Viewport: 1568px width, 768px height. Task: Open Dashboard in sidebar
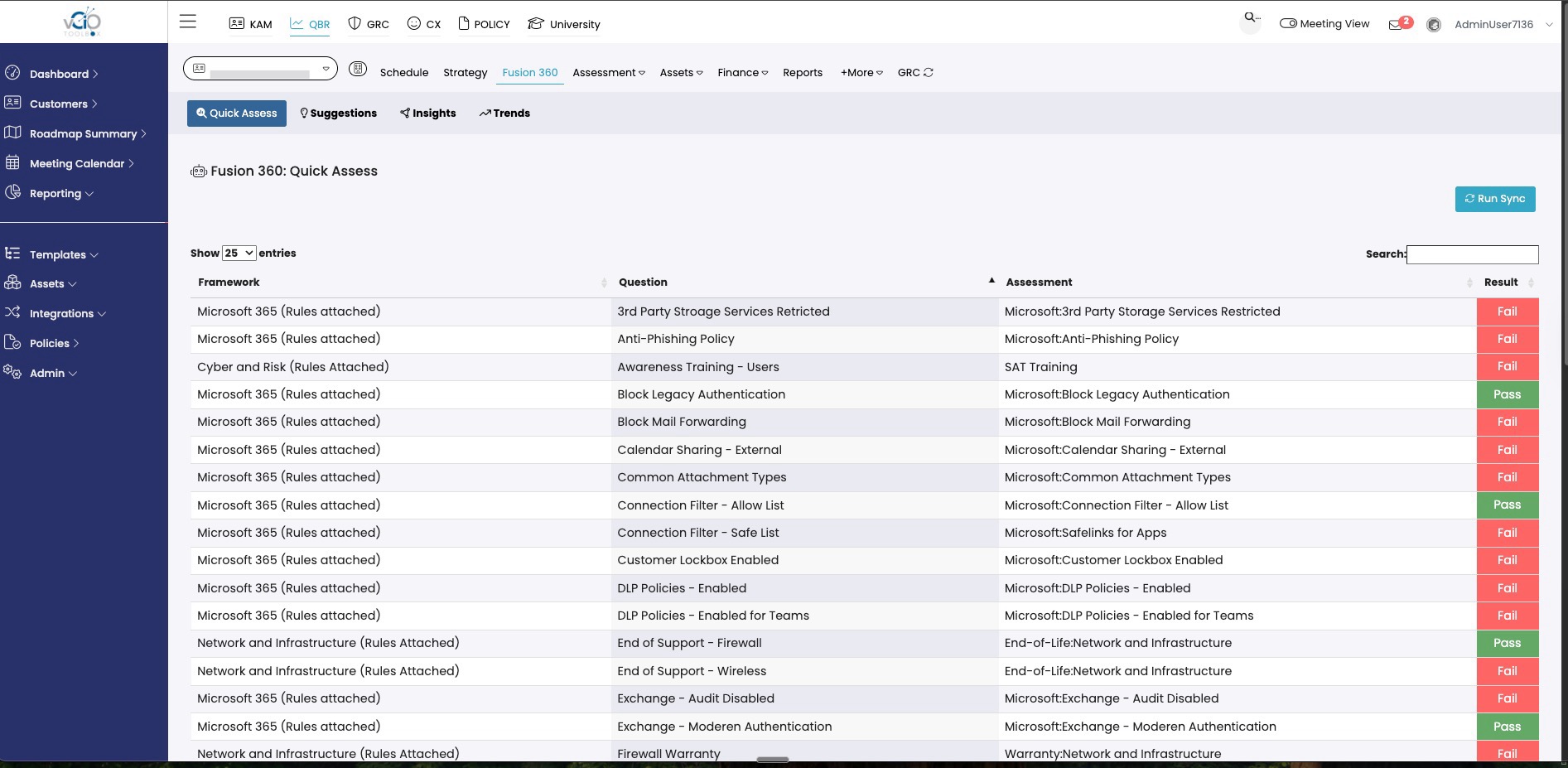click(63, 74)
